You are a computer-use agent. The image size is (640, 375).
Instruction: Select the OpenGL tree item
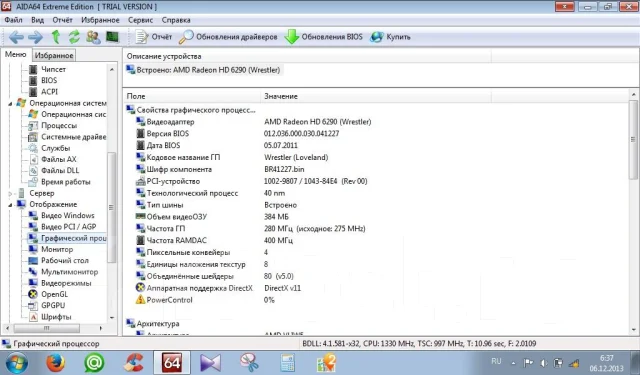[48, 294]
